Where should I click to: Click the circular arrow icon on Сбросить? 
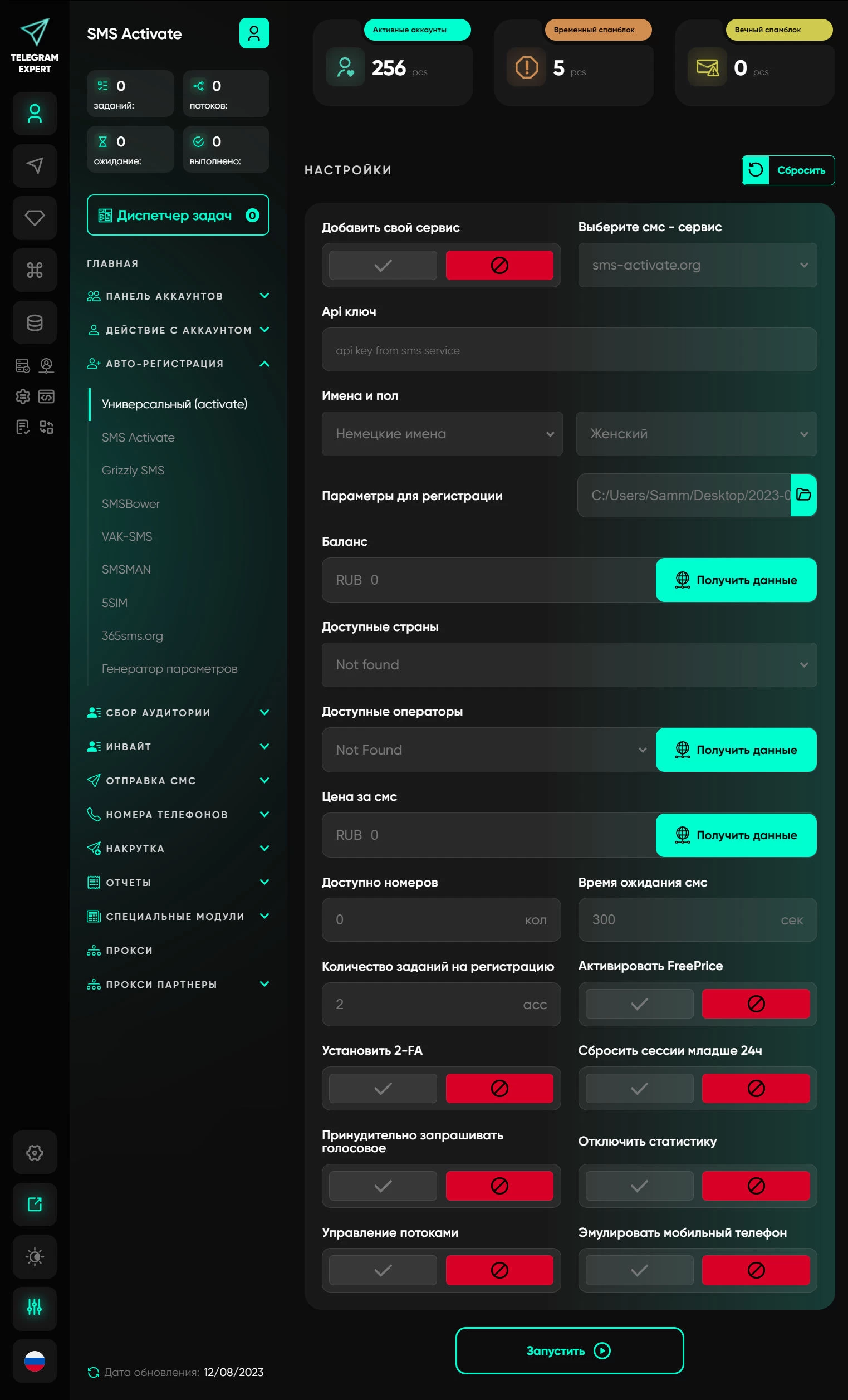(x=756, y=170)
